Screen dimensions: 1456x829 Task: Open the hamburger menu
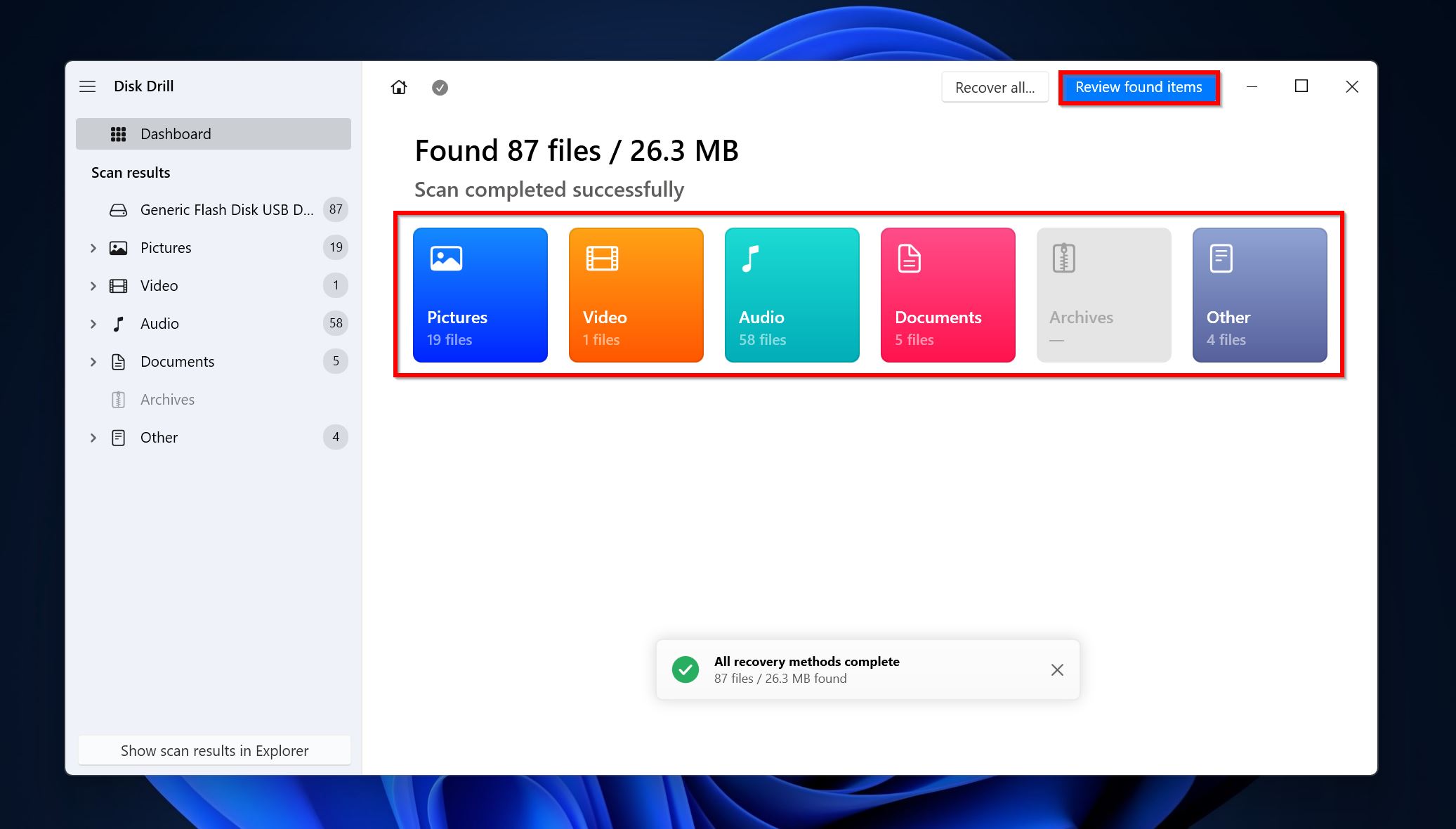(89, 86)
